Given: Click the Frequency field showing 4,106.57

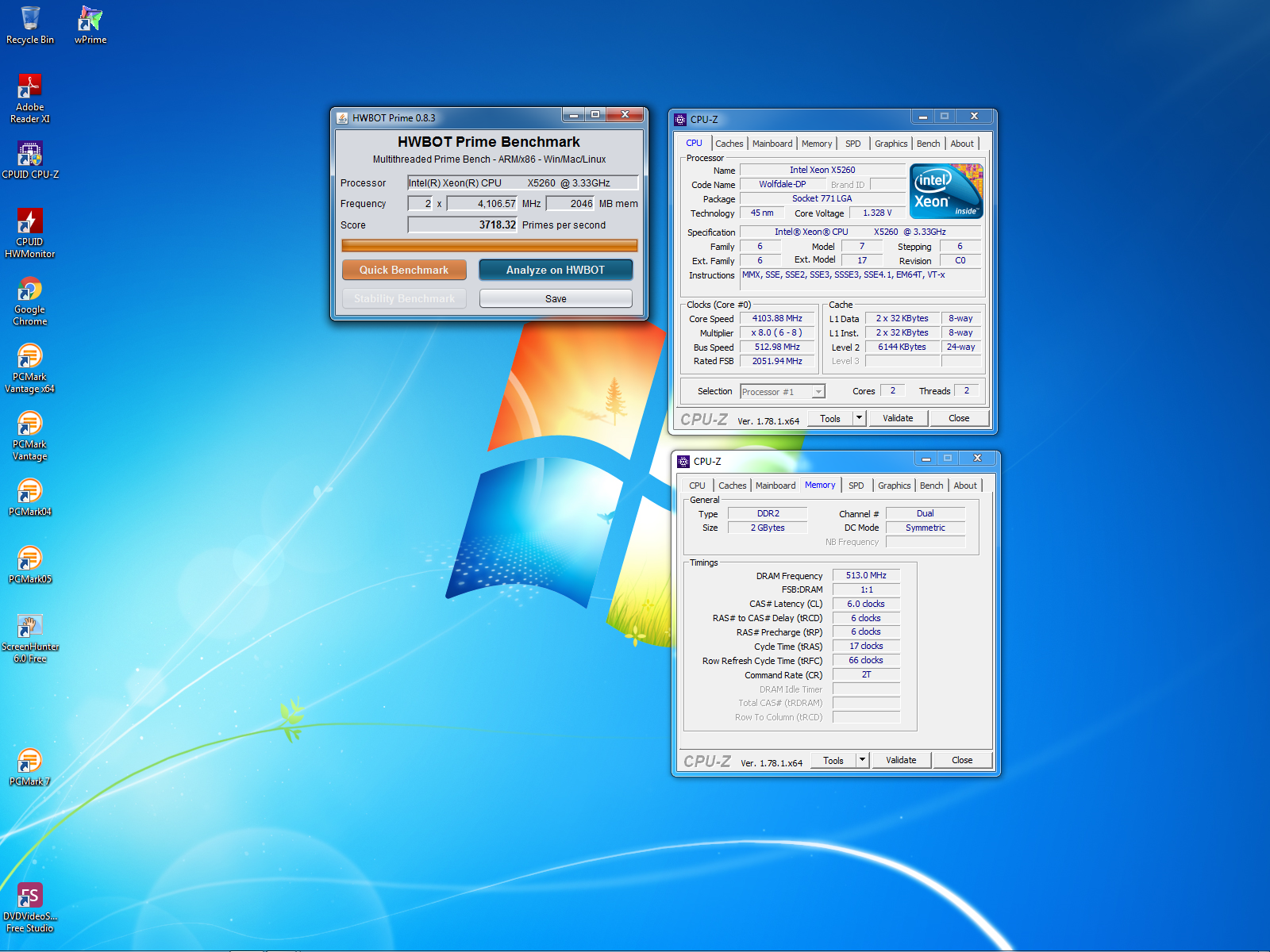Looking at the screenshot, I should (483, 203).
